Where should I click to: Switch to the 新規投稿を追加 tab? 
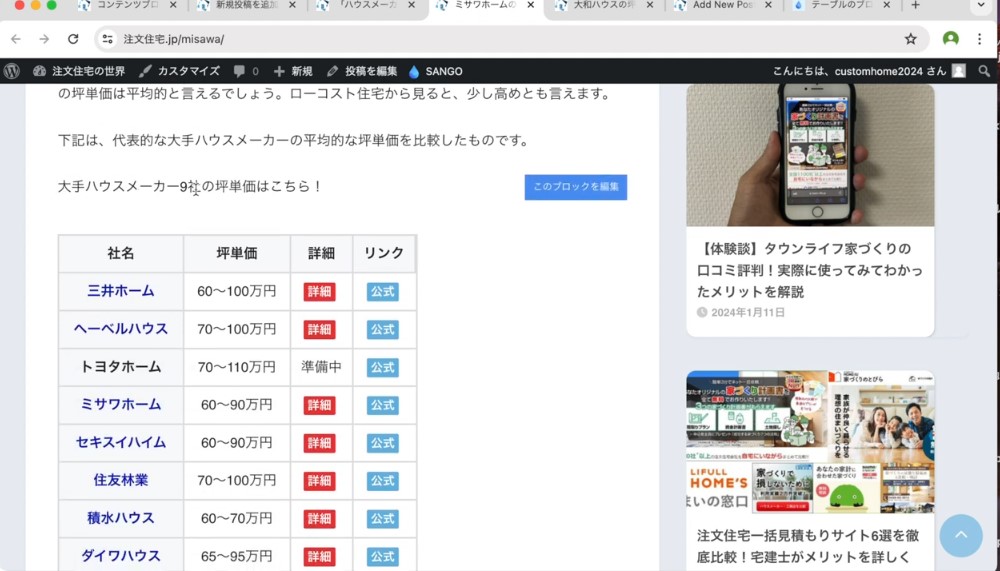pos(246,5)
